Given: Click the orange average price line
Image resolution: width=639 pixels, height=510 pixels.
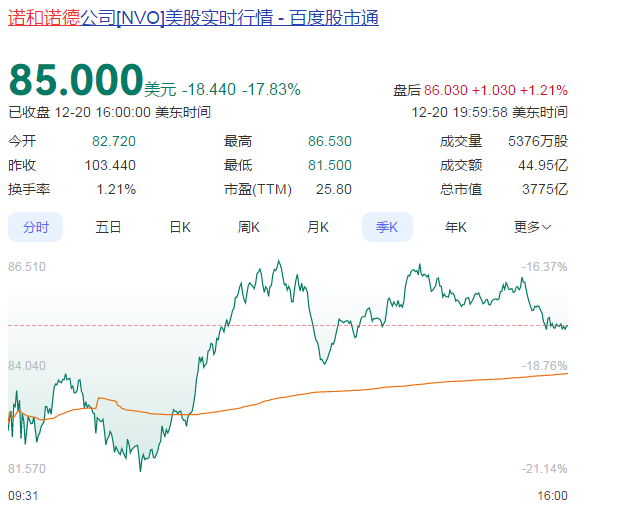Looking at the screenshot, I should coord(400,384).
